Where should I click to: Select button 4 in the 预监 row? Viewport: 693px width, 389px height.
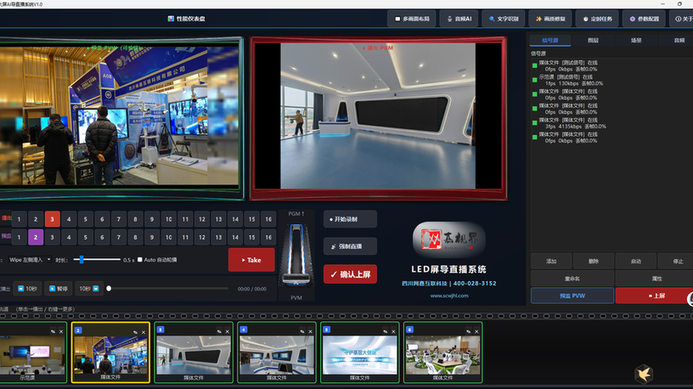69,237
